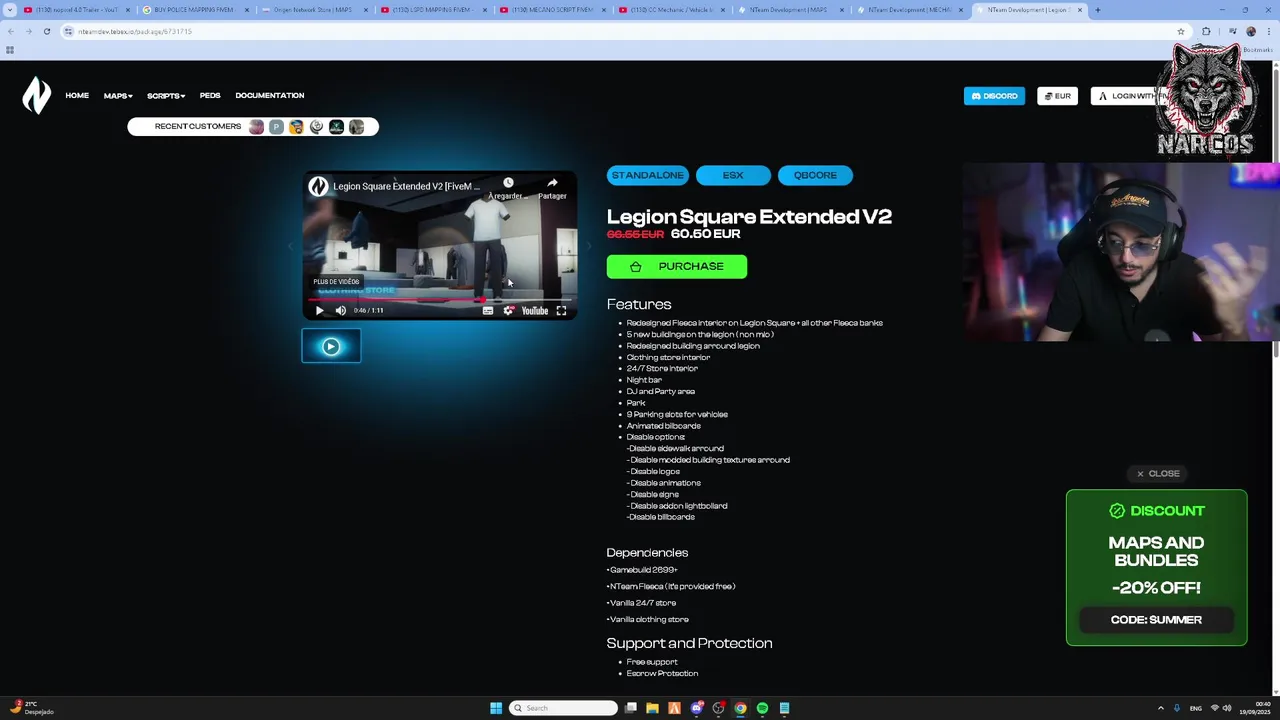Open video on YouTube logo
The height and width of the screenshot is (720, 1280).
(x=535, y=310)
